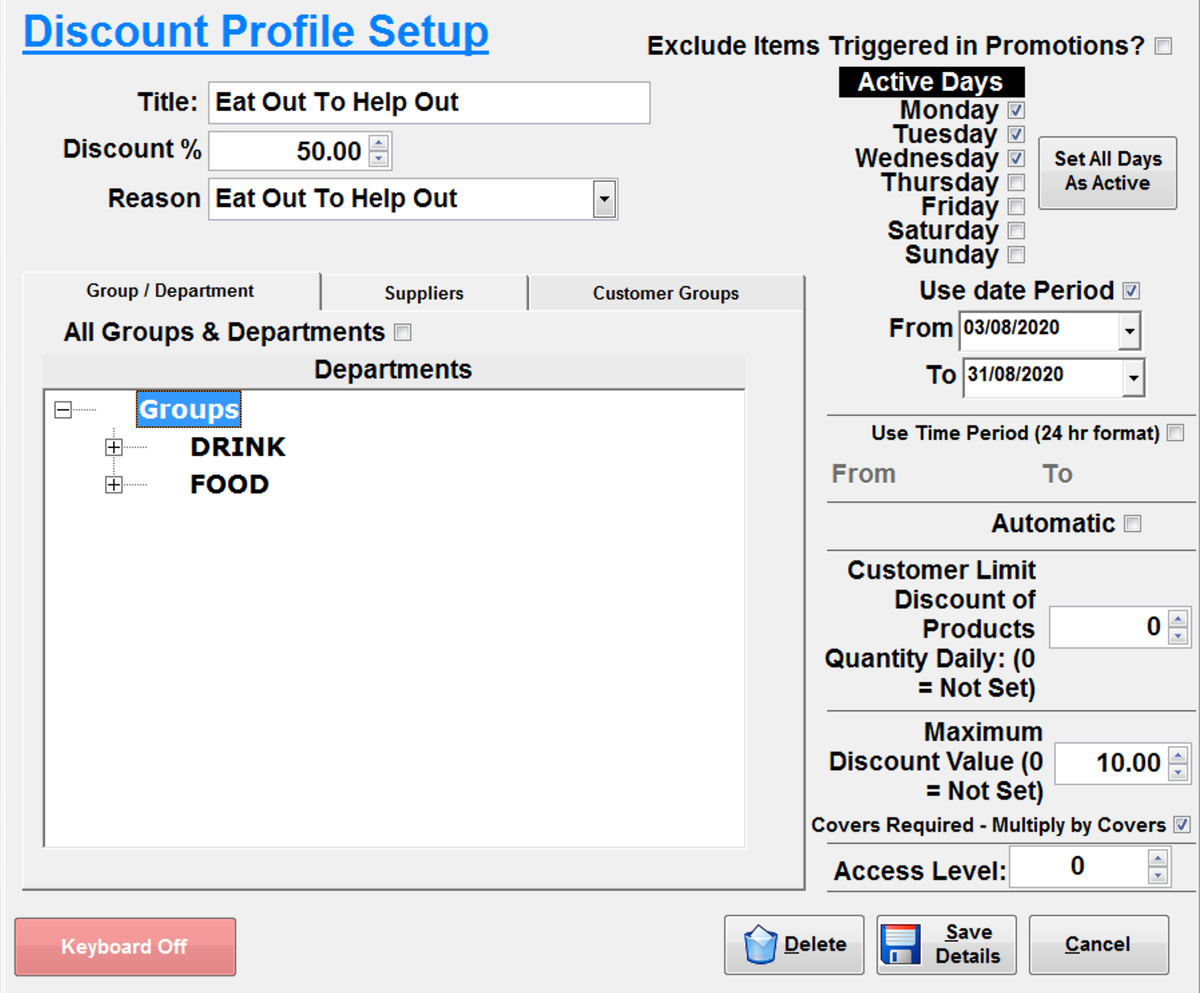Screen dimensions: 1200x993
Task: Click the Cancel button
Action: click(1098, 945)
